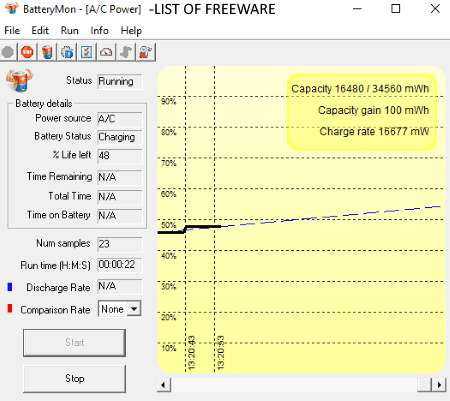Click the greyed-out start octagon toolbar icon
This screenshot has width=450, height=401.
point(8,52)
